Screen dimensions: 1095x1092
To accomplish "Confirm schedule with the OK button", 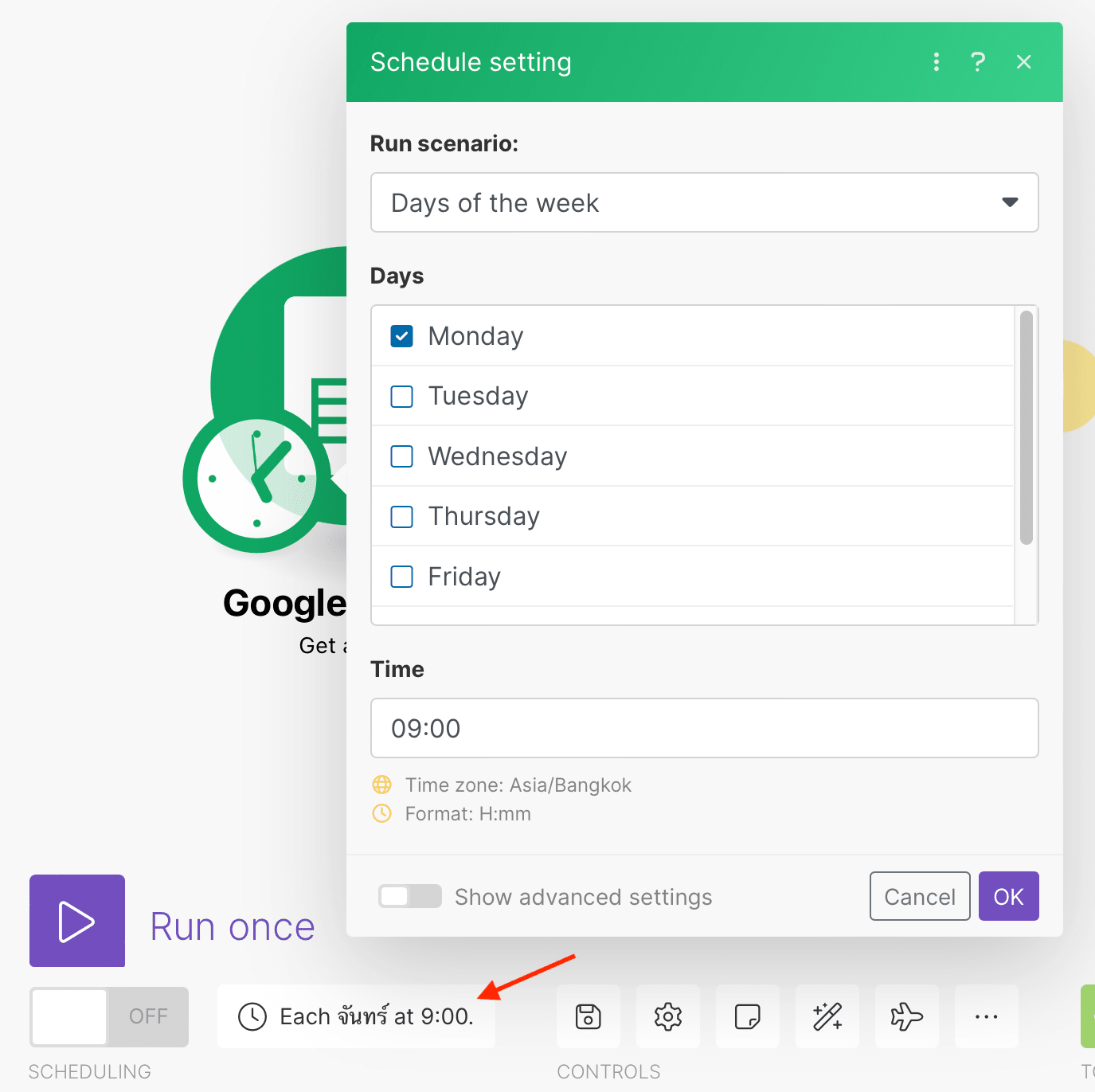I will (x=1008, y=896).
